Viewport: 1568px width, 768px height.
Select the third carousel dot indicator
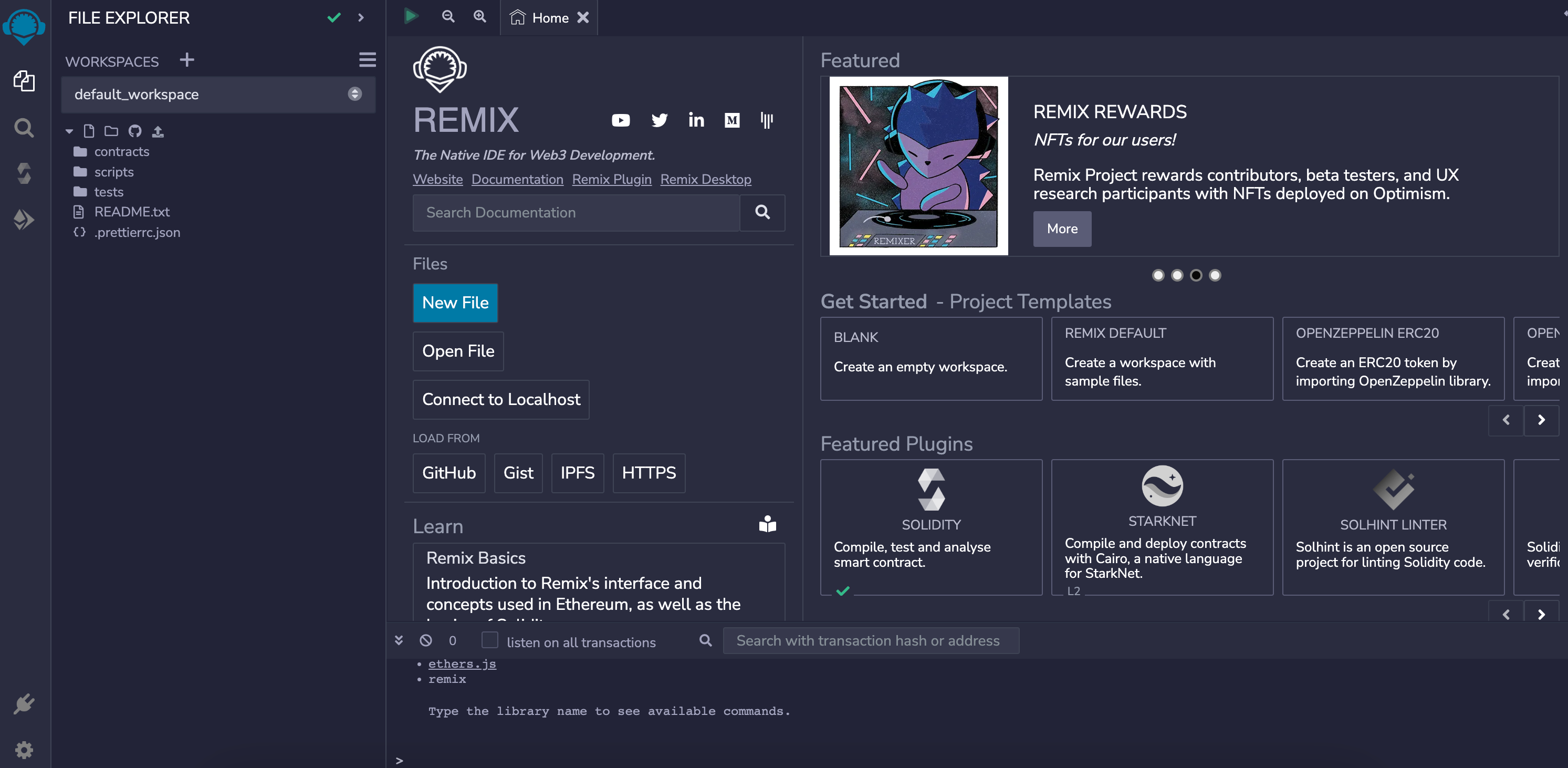tap(1196, 275)
